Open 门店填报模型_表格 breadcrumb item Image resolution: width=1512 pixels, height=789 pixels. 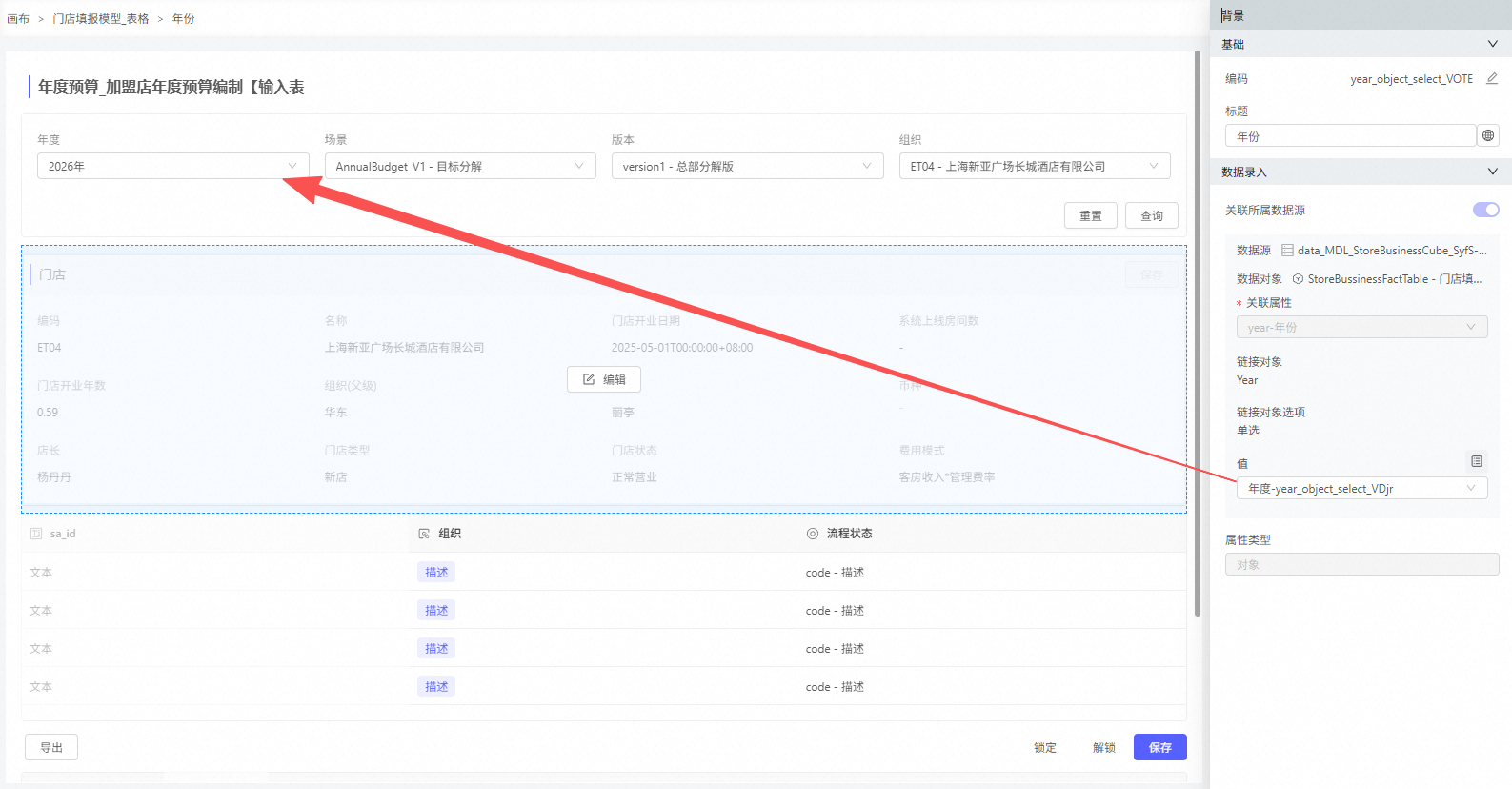click(x=101, y=19)
